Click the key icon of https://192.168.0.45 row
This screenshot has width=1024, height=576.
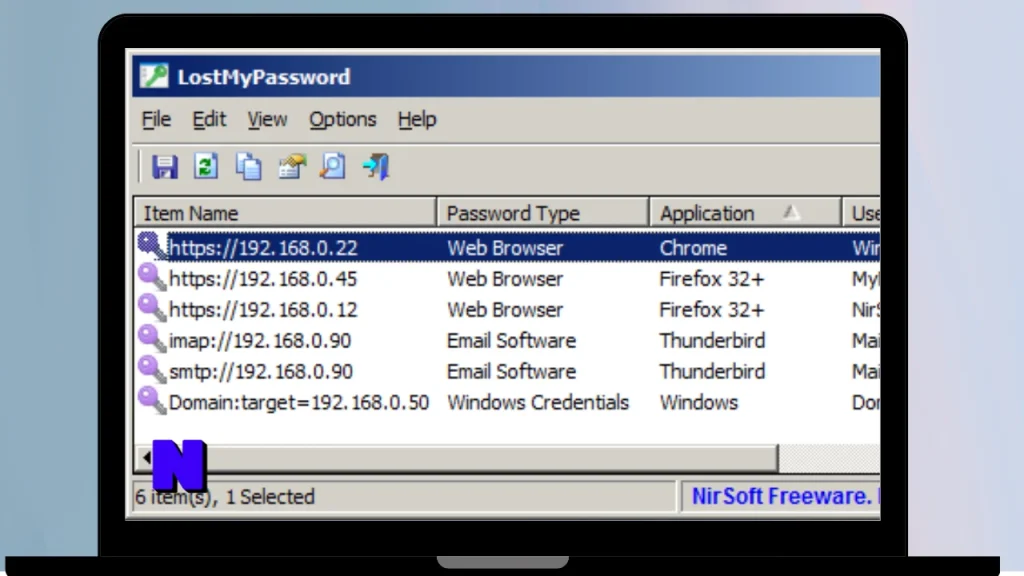click(x=152, y=278)
